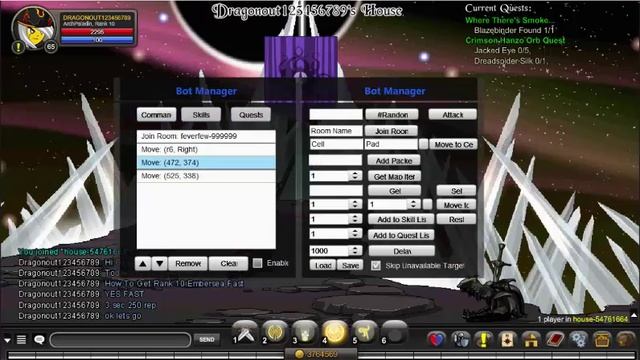Open the heart friends icon
Viewport: 640px width, 360px height.
(436, 340)
